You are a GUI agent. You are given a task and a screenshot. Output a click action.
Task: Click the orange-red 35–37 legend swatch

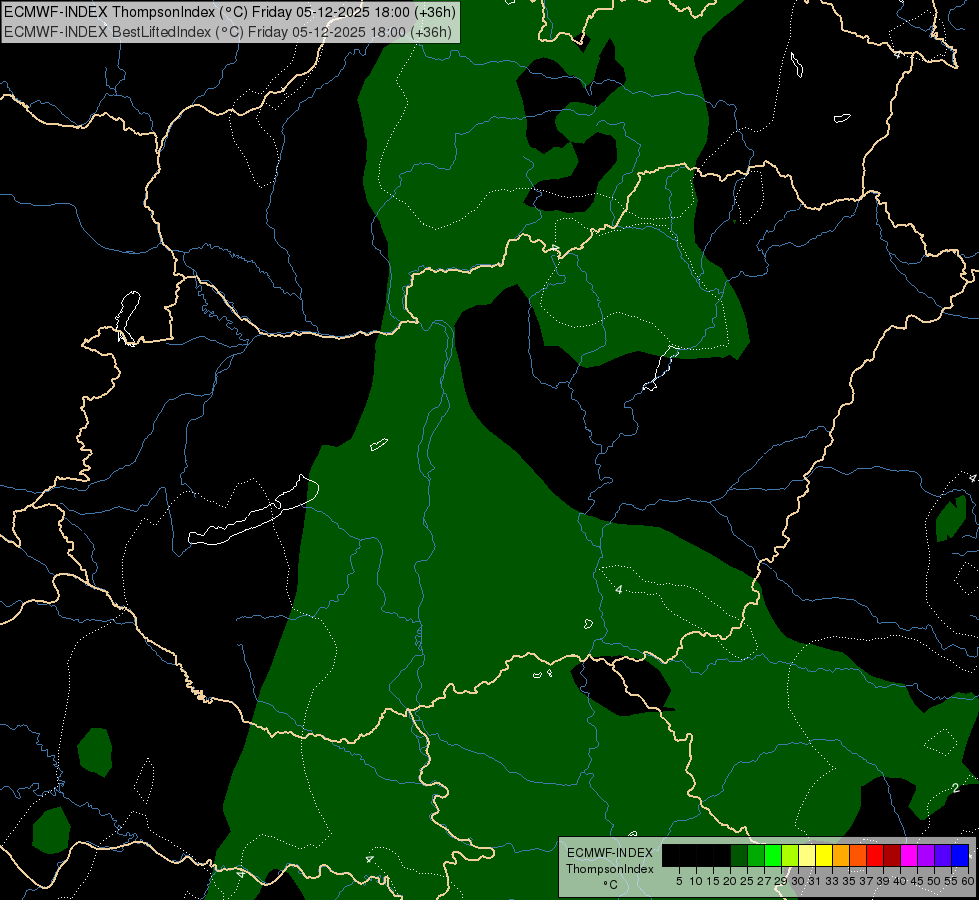(x=858, y=855)
